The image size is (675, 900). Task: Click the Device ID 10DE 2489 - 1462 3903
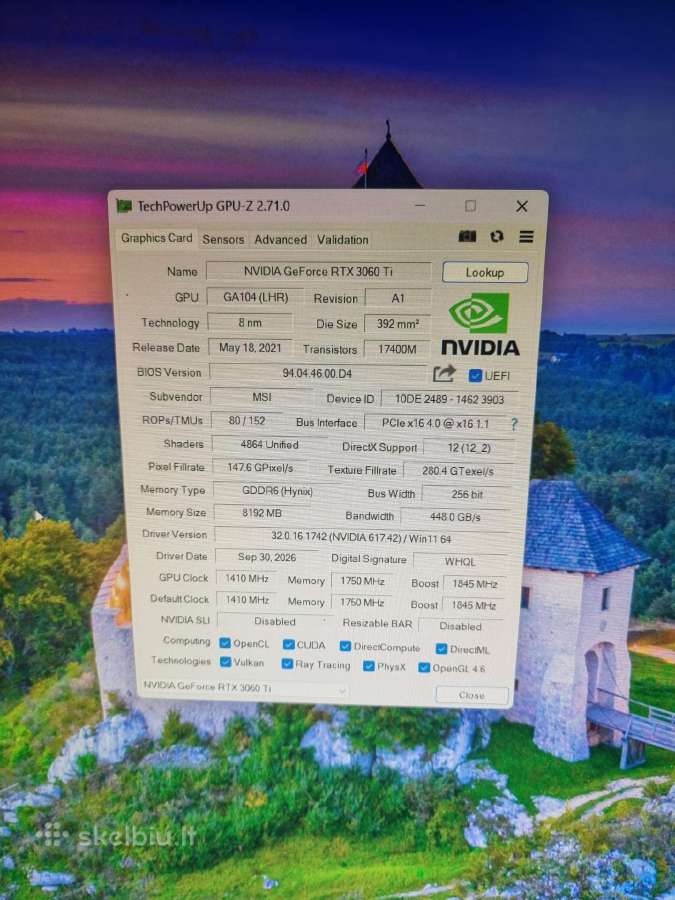(x=449, y=399)
